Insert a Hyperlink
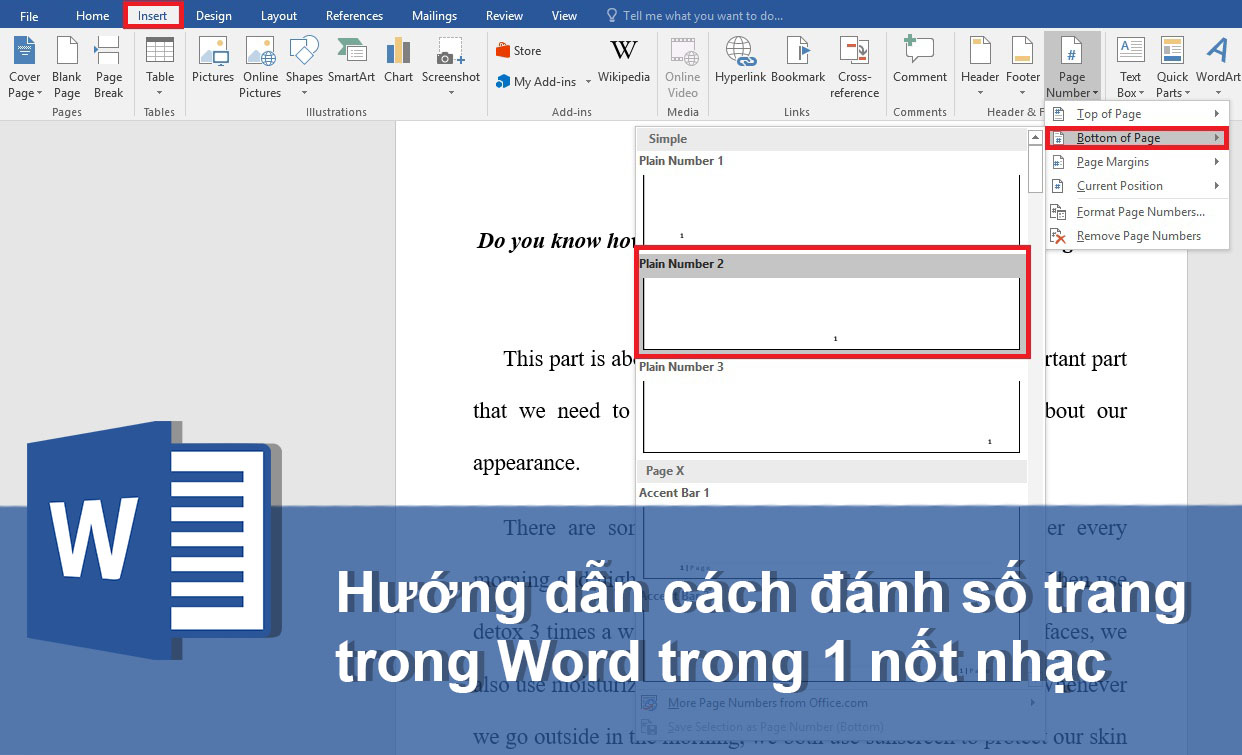Screen dimensions: 1242x755 (740, 60)
